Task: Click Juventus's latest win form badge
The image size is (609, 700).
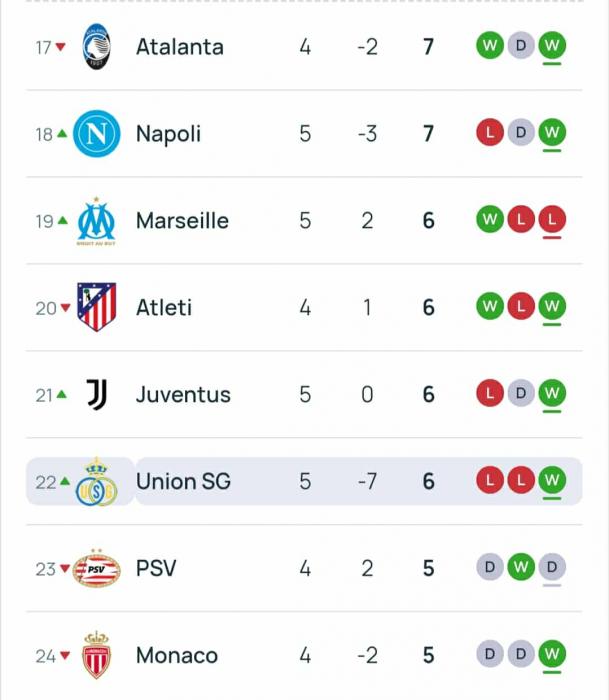Action: point(551,393)
